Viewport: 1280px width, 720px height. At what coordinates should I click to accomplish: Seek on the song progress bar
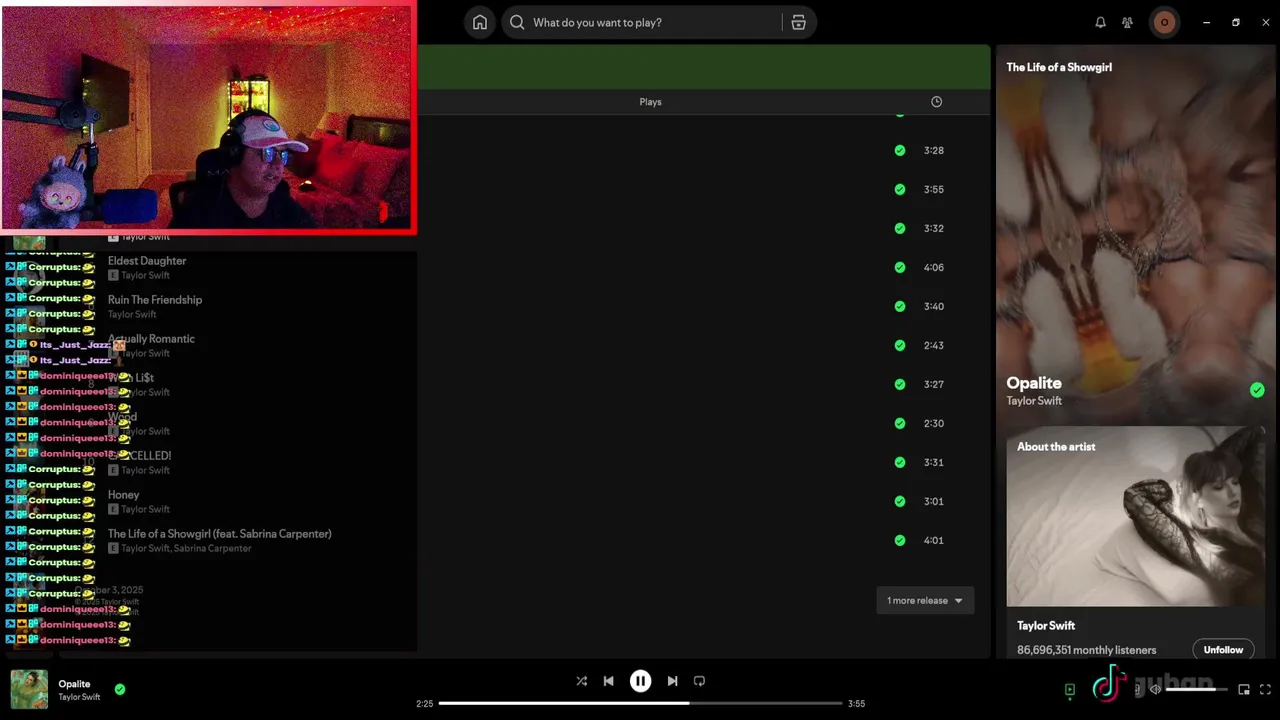(x=640, y=703)
